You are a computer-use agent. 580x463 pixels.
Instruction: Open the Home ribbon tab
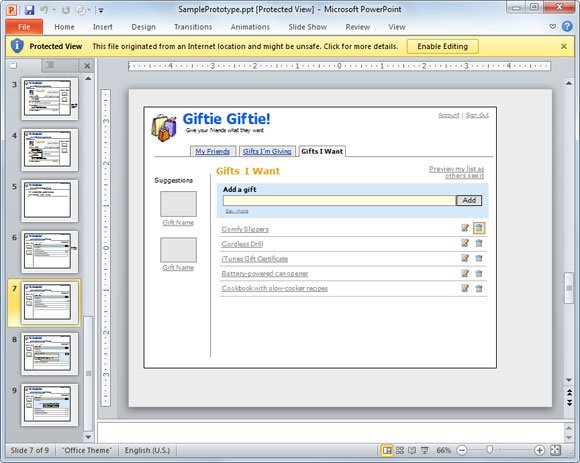point(64,27)
